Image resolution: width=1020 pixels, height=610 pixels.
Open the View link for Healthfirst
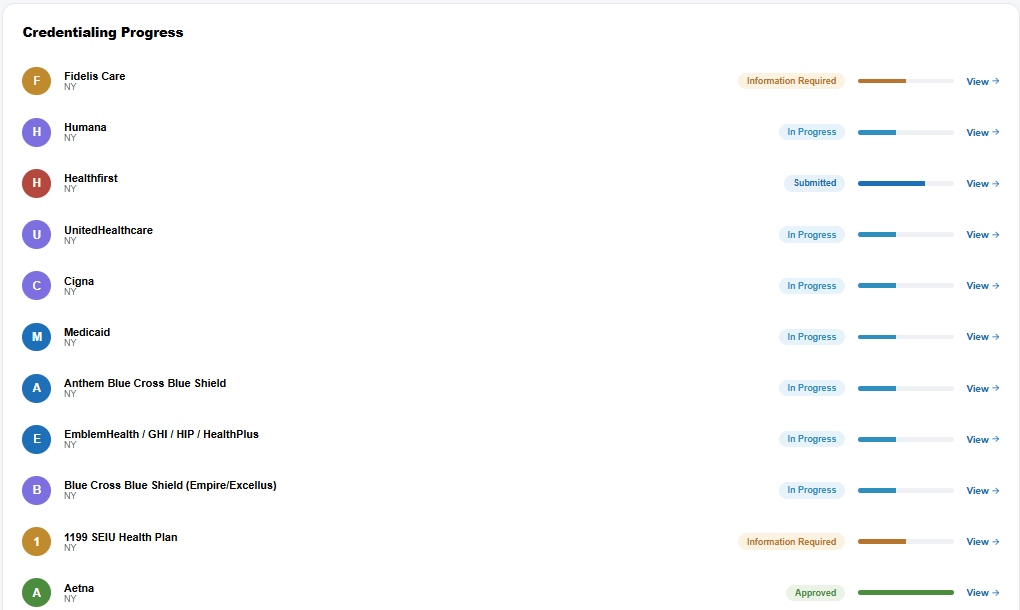pos(982,183)
